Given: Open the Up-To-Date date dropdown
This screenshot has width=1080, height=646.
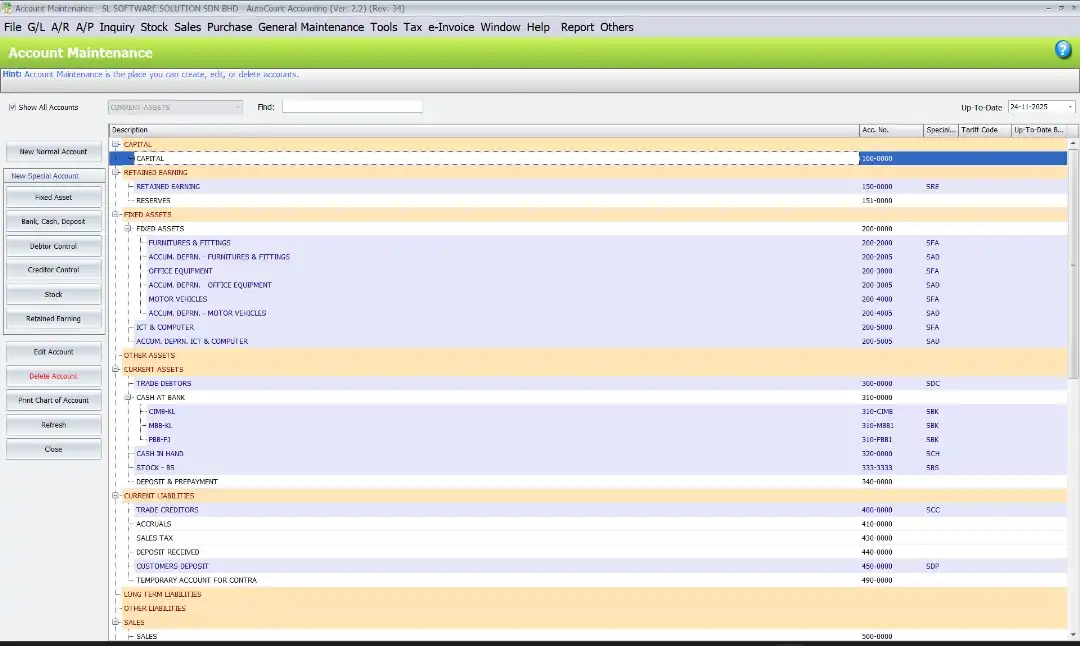Looking at the screenshot, I should coord(1070,107).
